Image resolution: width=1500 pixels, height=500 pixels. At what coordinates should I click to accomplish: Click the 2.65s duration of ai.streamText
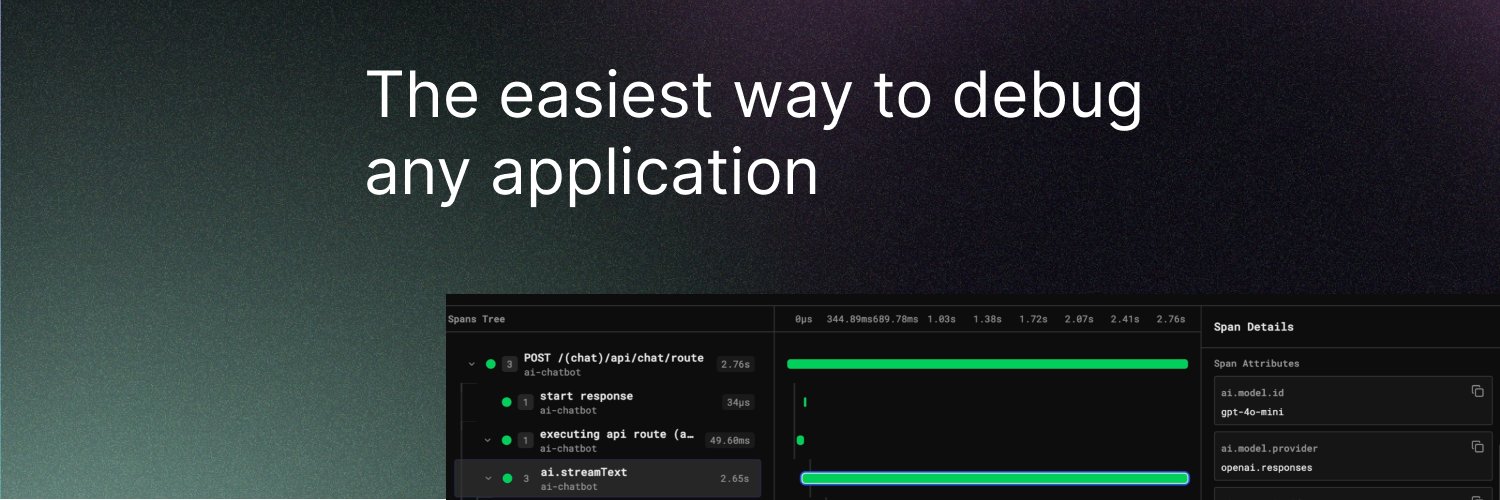coord(735,479)
